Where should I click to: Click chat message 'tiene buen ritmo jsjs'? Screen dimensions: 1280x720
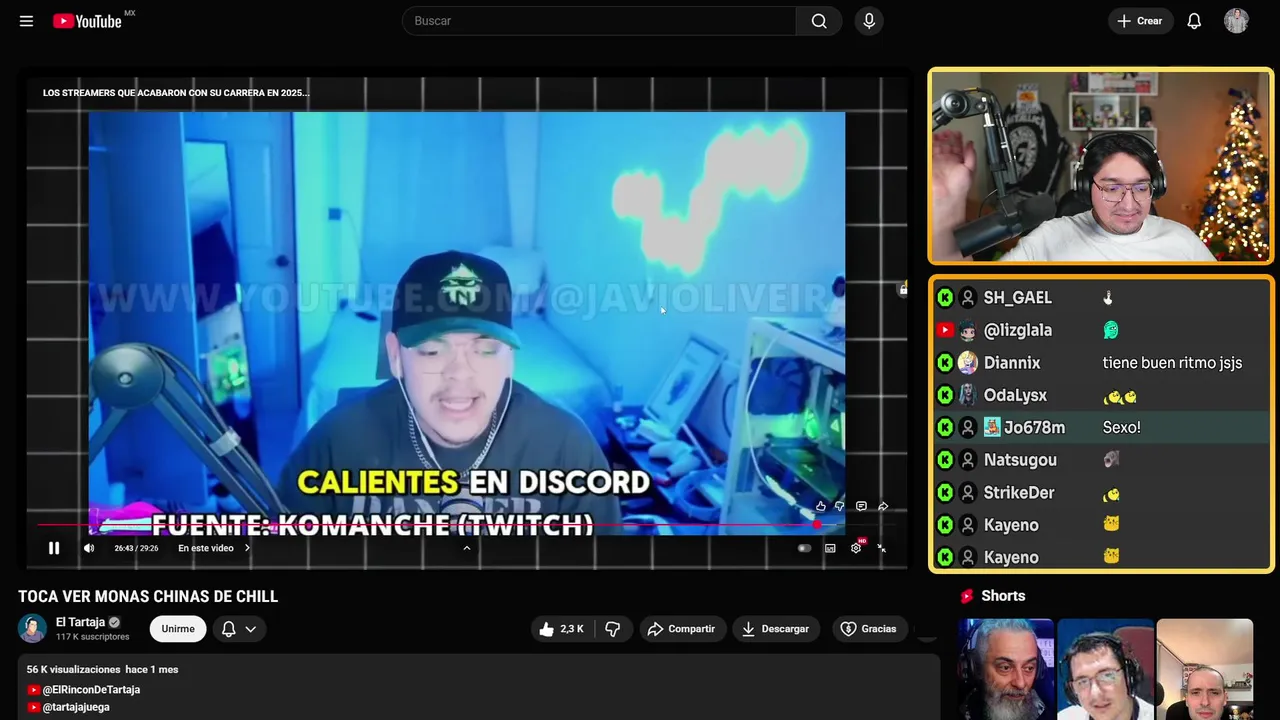coord(1172,363)
